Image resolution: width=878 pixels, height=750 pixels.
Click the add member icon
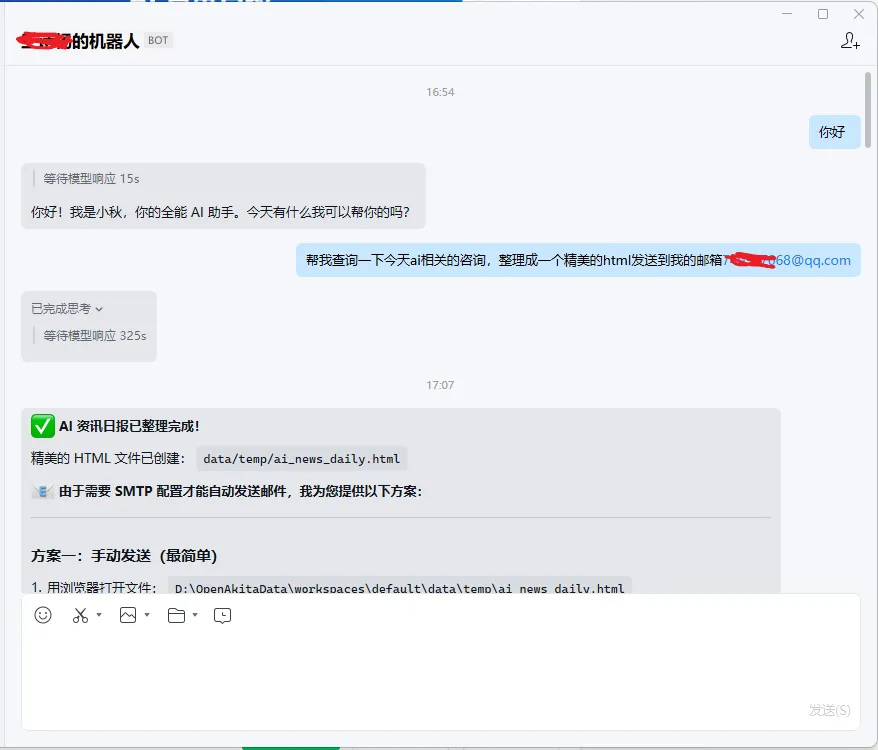[x=849, y=40]
